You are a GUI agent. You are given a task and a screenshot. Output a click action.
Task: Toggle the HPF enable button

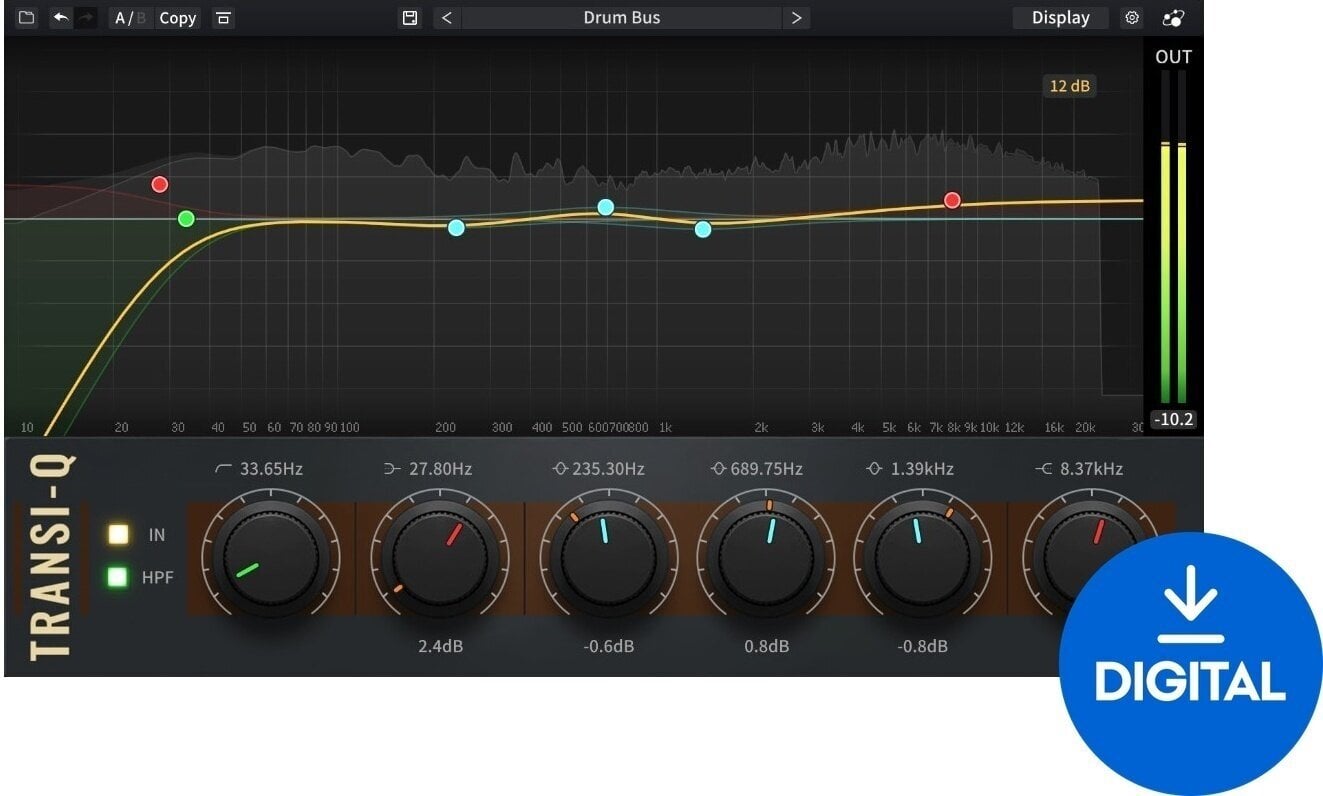point(119,576)
